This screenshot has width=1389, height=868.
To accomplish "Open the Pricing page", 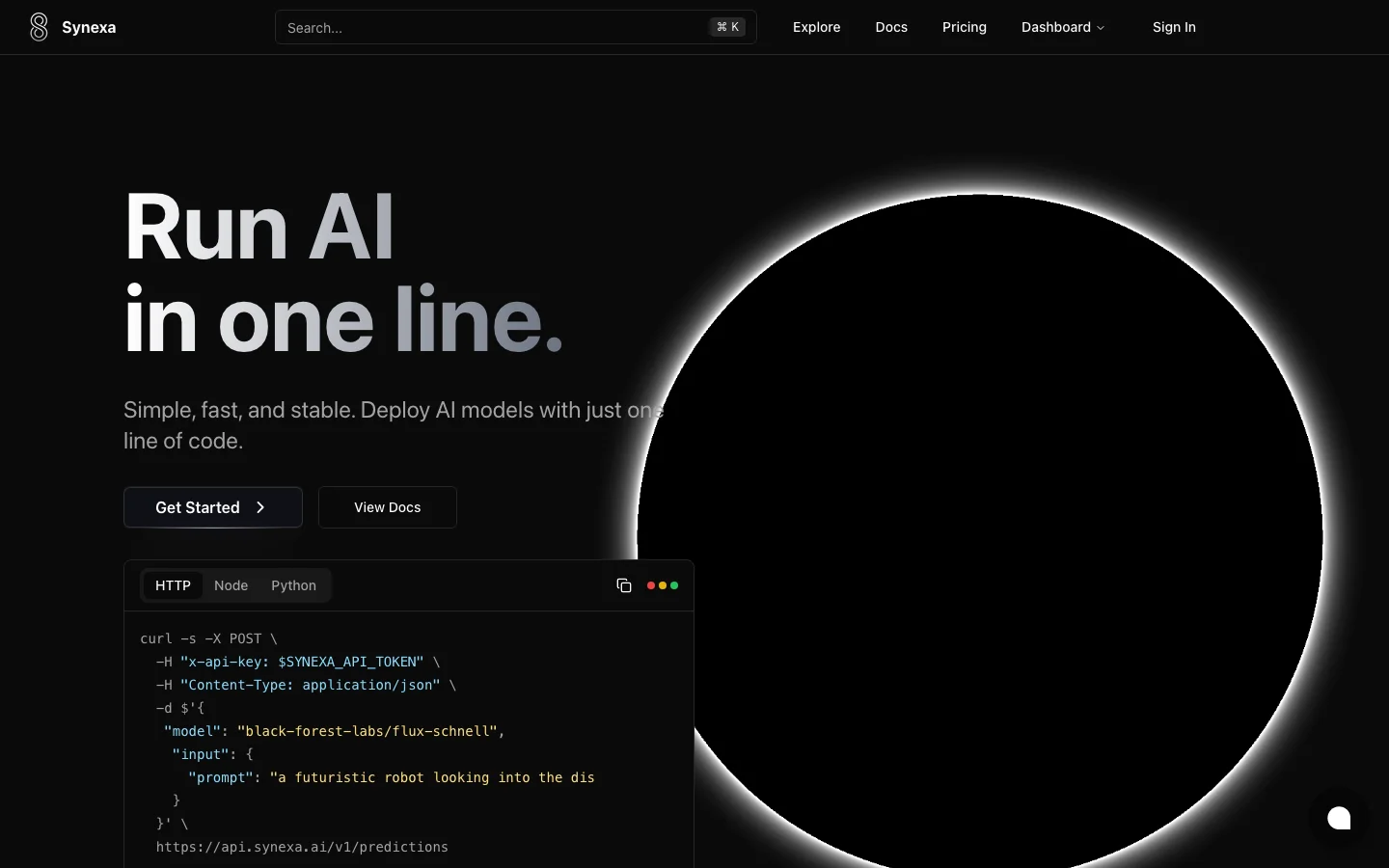I will click(965, 27).
